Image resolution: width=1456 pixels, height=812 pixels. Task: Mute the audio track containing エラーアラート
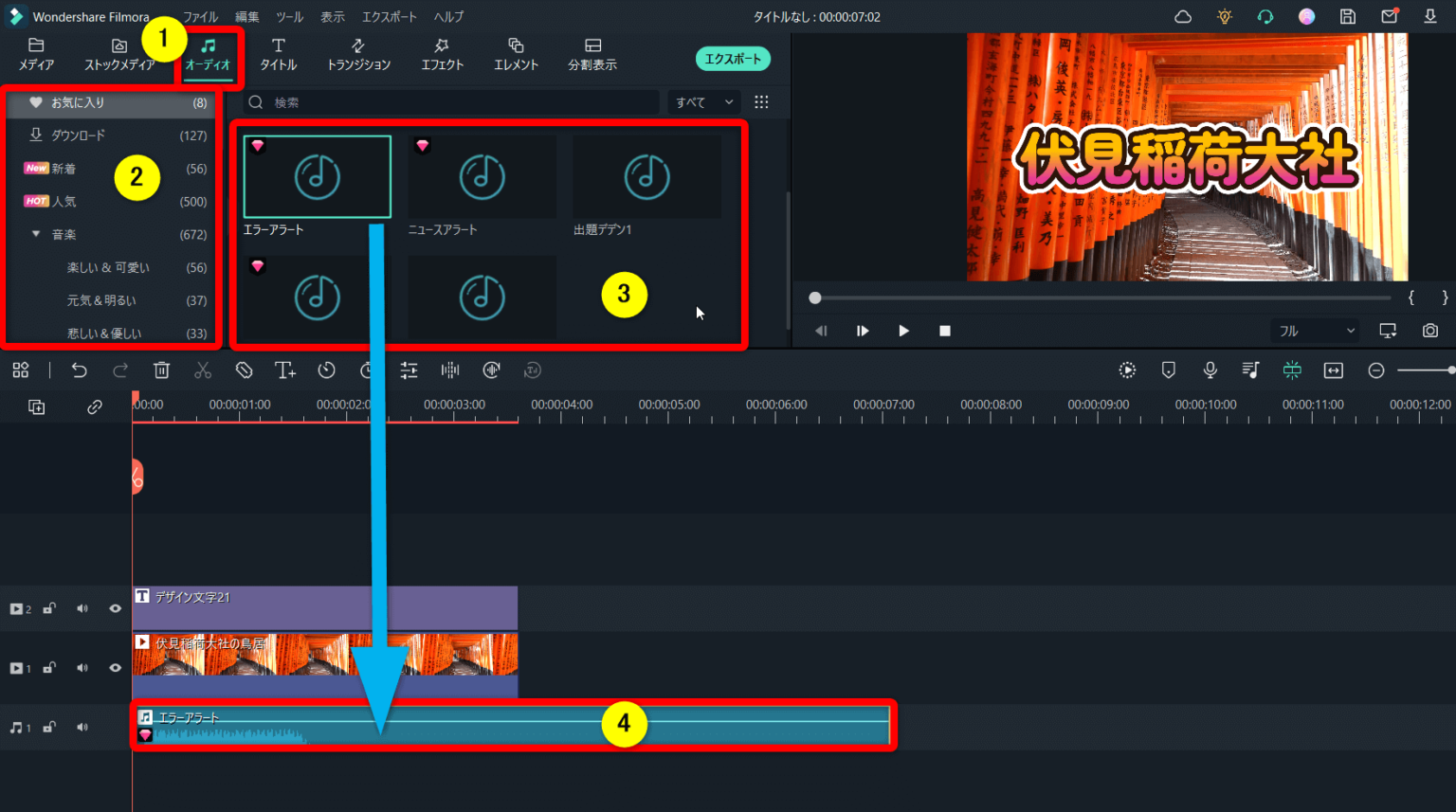click(x=82, y=727)
